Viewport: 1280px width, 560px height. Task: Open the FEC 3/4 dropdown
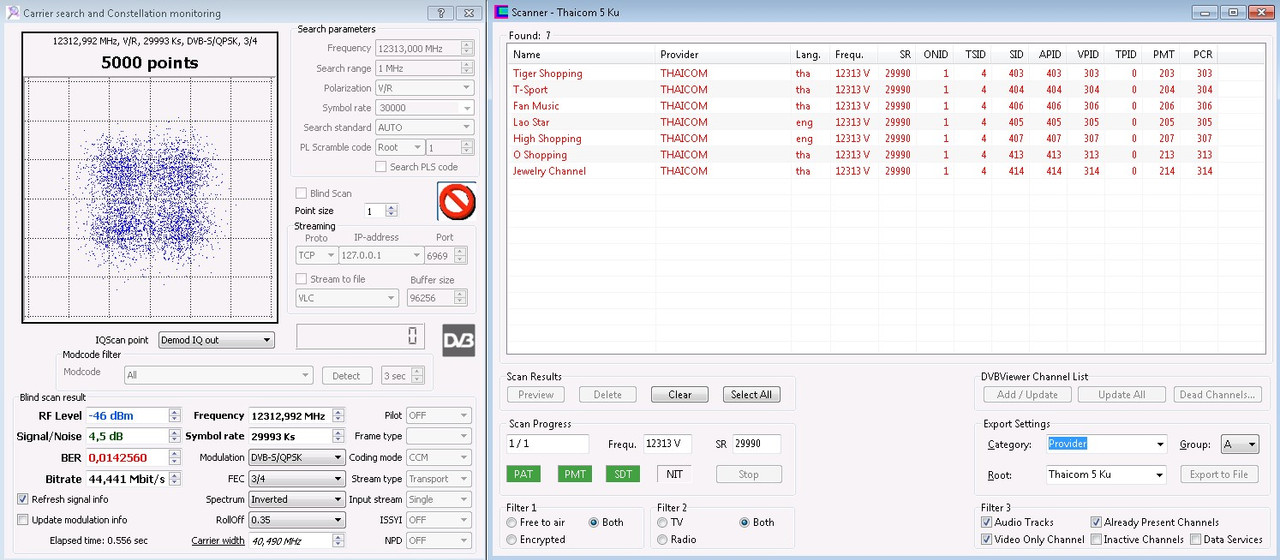pos(297,478)
